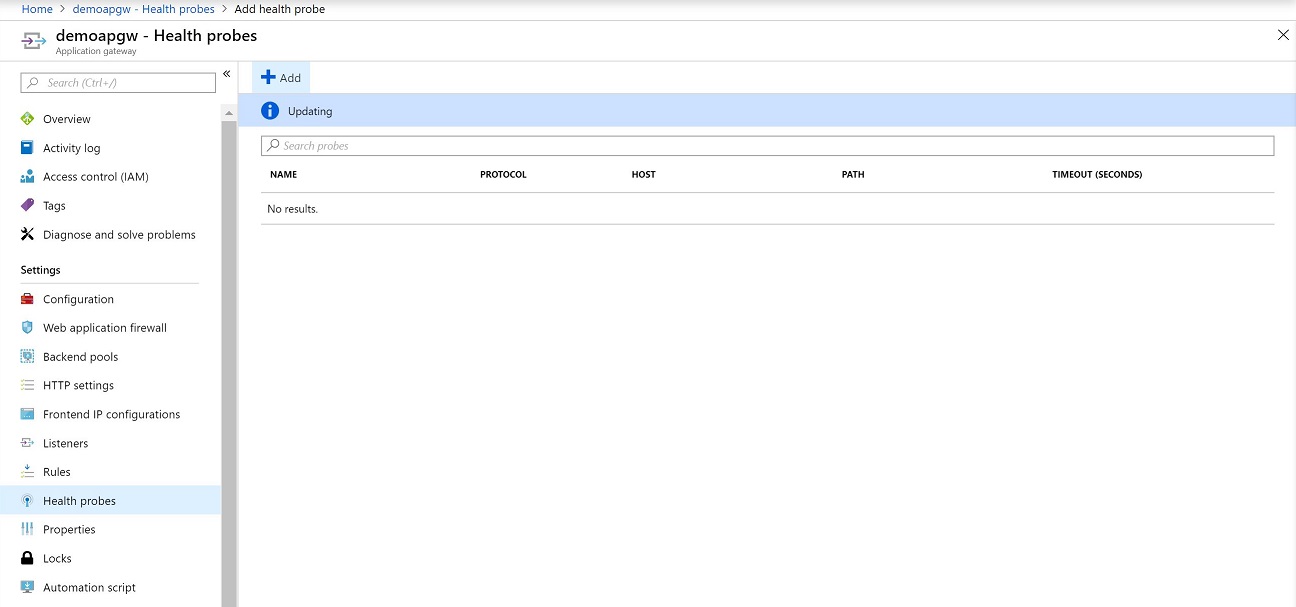Viewport: 1296px width, 607px height.
Task: Focus the Search probes field
Action: pos(767,146)
